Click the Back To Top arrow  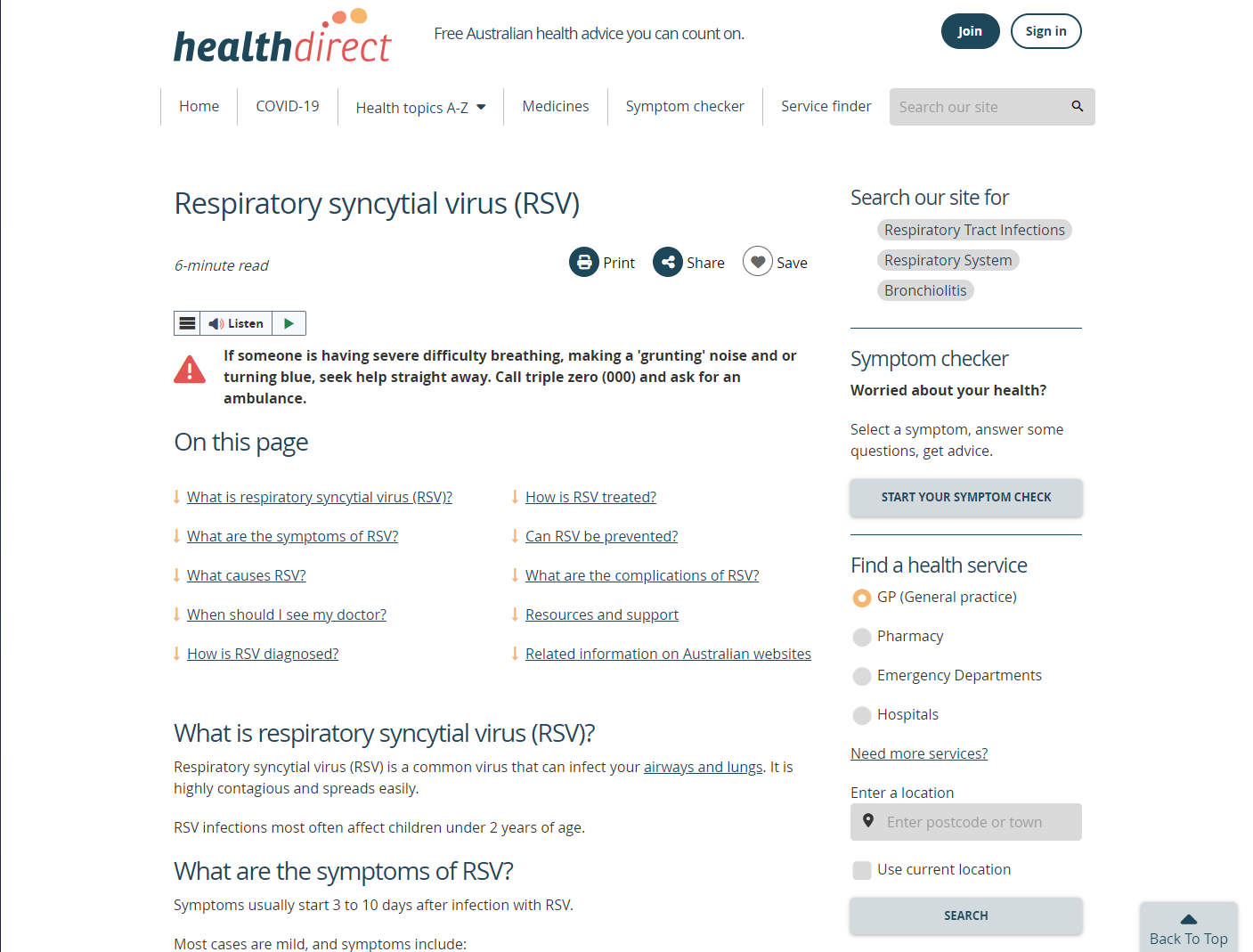pyautogui.click(x=1188, y=920)
